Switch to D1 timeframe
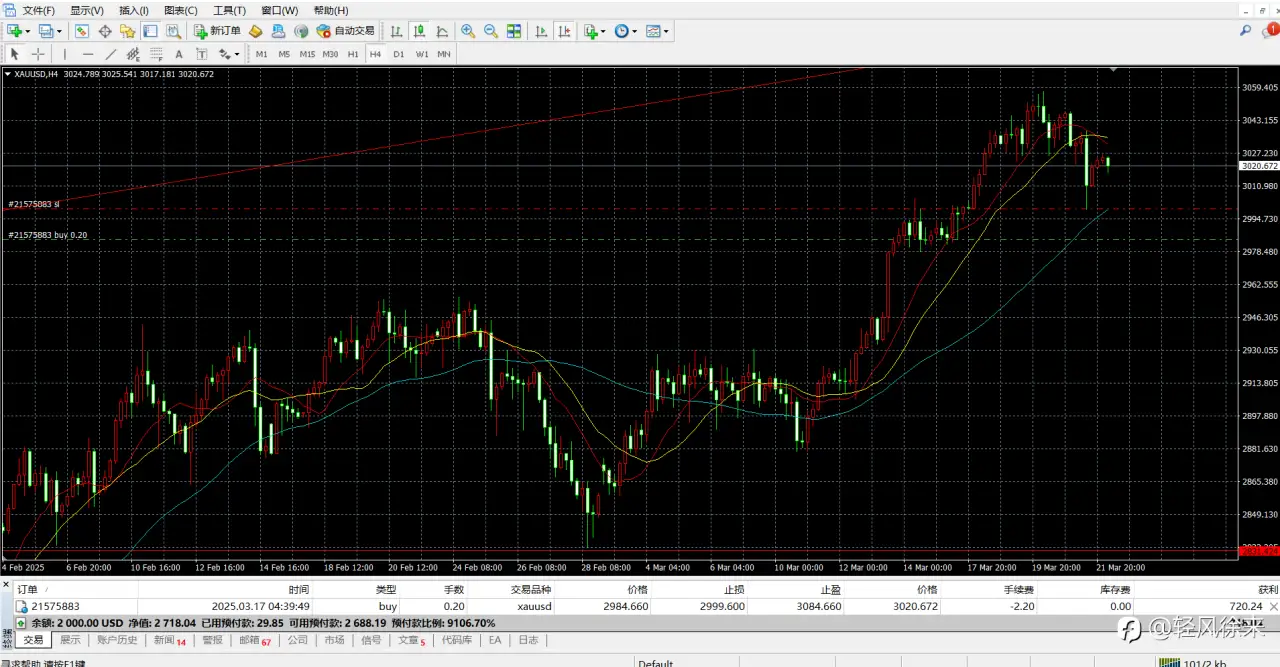 [x=399, y=54]
